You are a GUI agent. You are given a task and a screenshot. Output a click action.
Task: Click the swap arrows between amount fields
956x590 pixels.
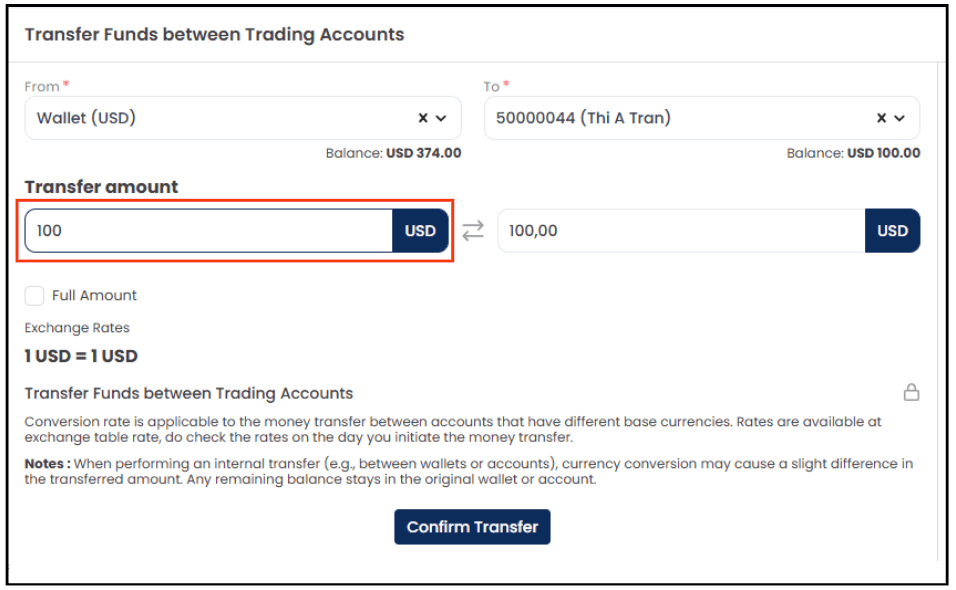pyautogui.click(x=473, y=230)
